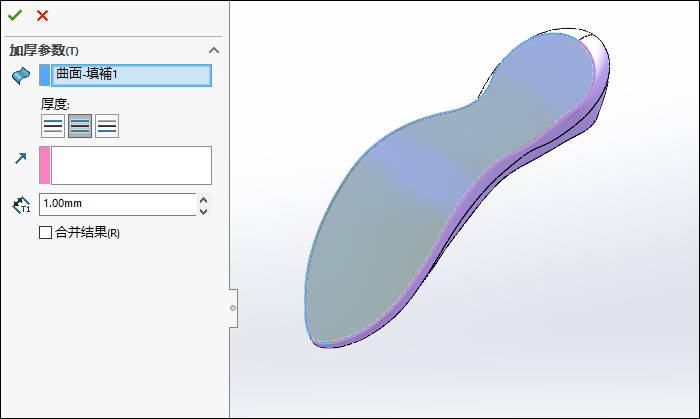Click the 1.00mm thickness value field

pos(117,204)
